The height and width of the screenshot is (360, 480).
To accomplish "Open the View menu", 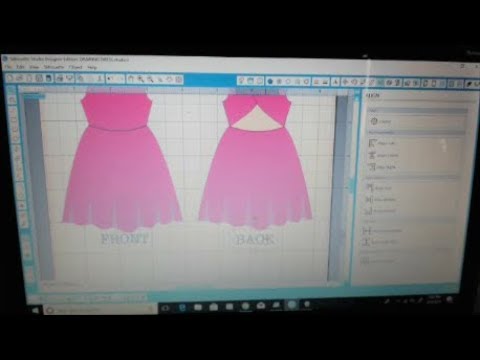I will tap(34, 67).
